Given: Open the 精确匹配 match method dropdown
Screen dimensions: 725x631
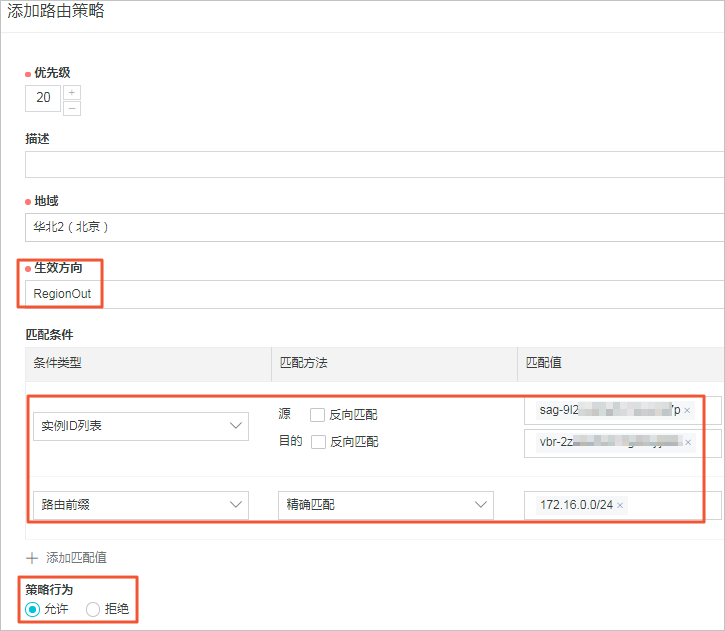Looking at the screenshot, I should tap(386, 505).
